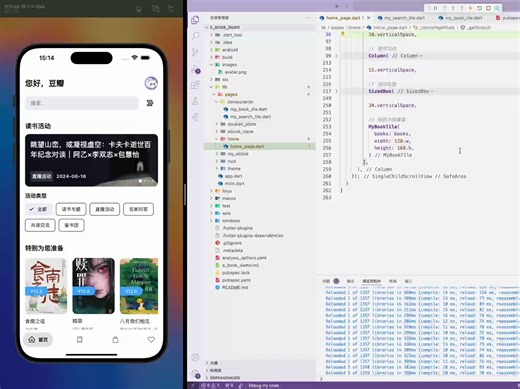Open the 问题 problems panel tab
This screenshot has width=520, height=389.
click(326, 281)
